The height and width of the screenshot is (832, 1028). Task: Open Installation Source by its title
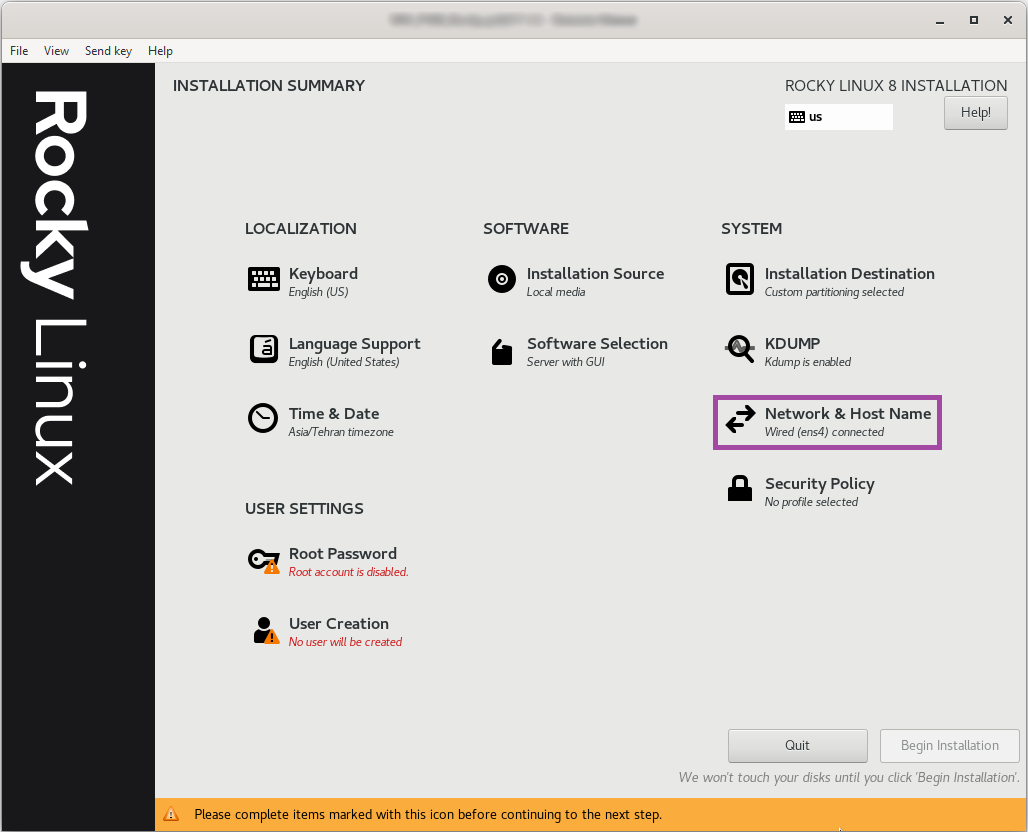tap(595, 273)
